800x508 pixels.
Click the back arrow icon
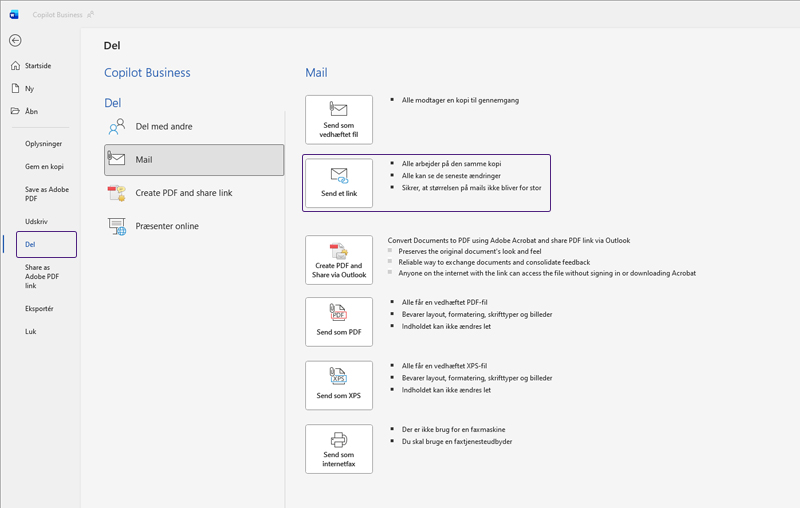14,40
